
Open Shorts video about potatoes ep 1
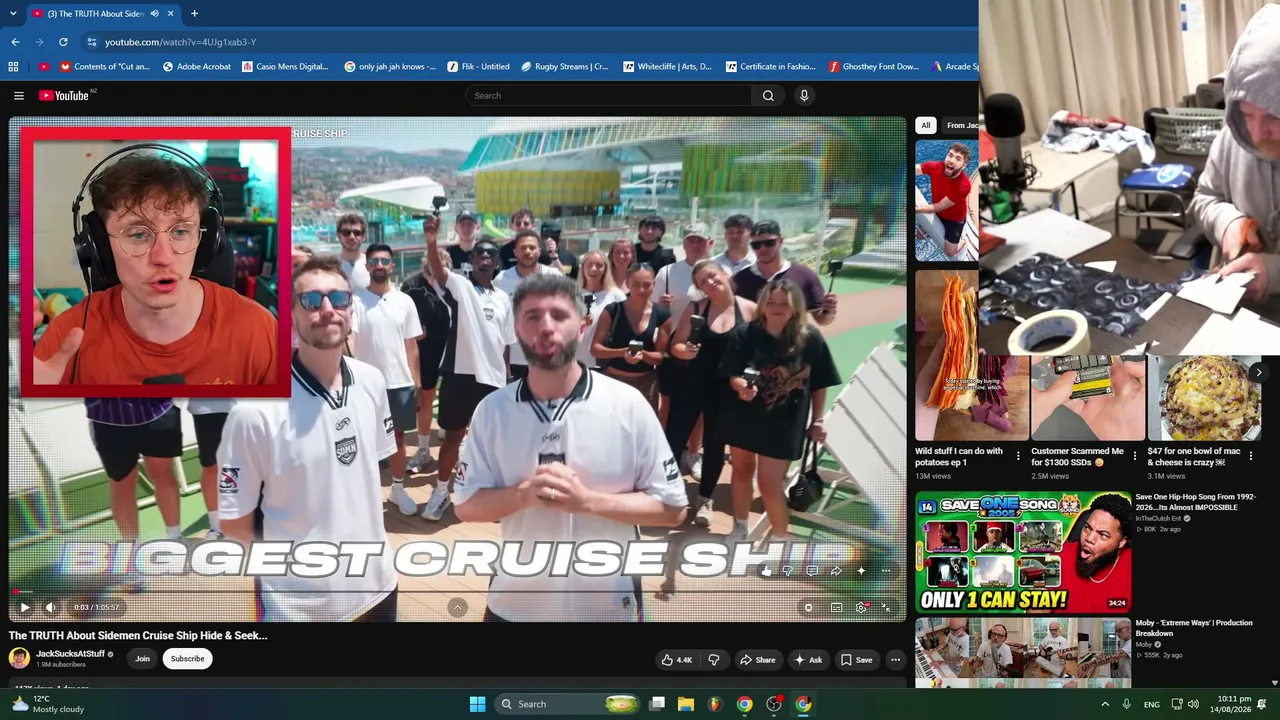(971, 355)
